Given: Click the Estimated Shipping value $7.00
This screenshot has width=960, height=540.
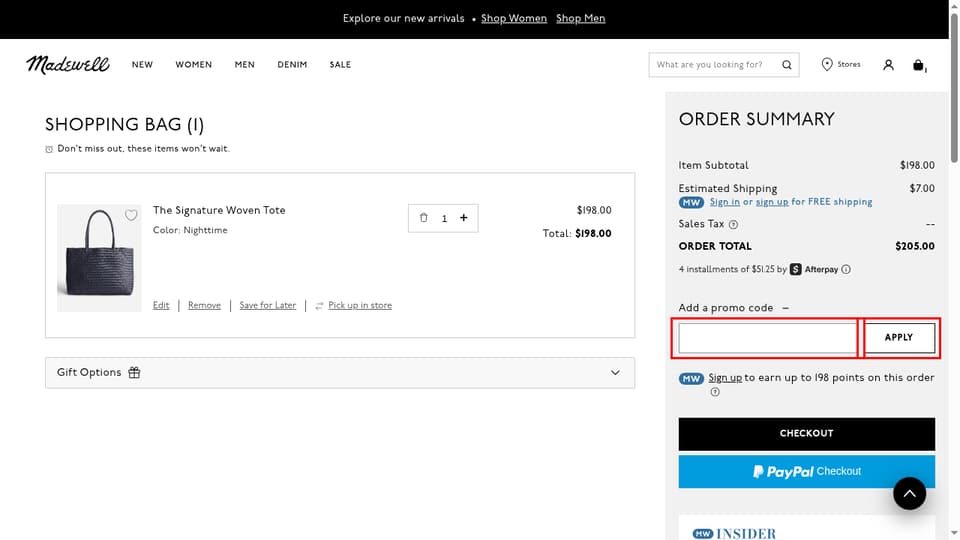Looking at the screenshot, I should 922,189.
